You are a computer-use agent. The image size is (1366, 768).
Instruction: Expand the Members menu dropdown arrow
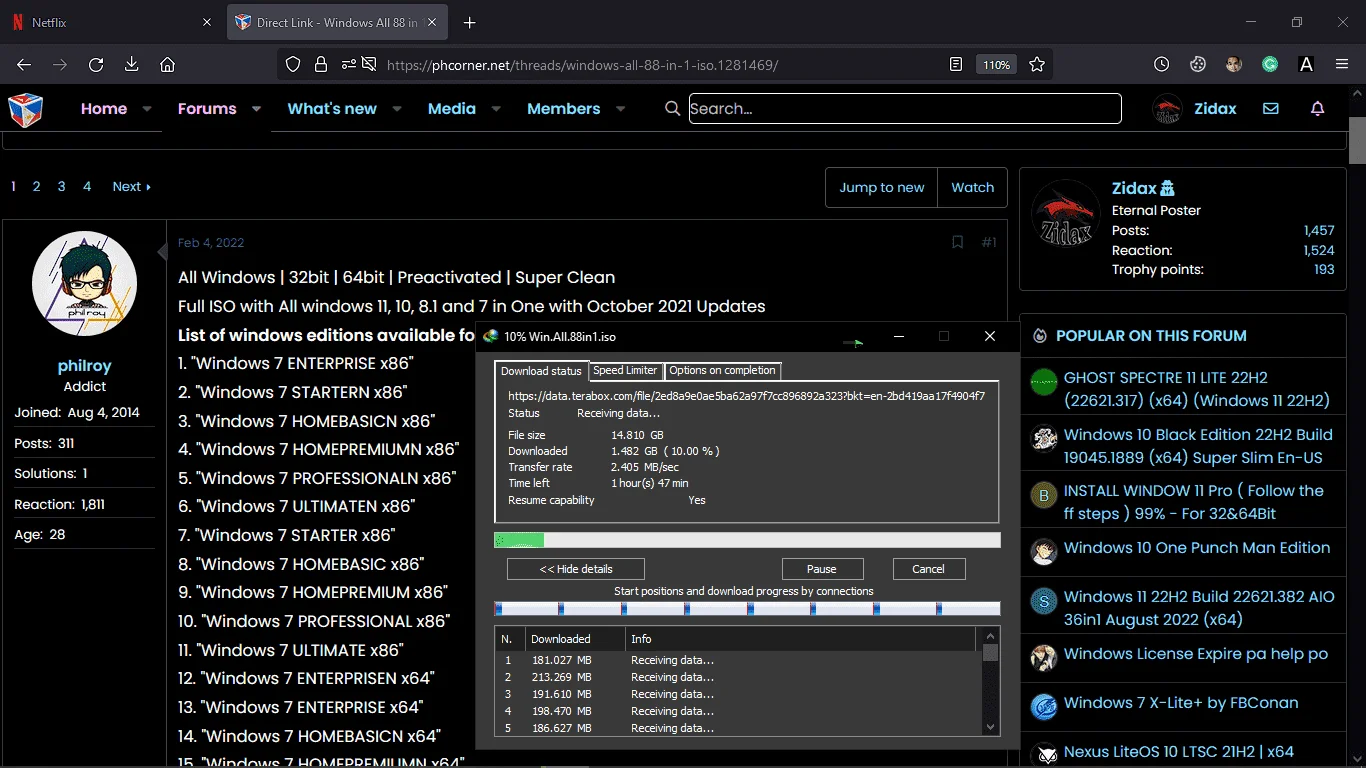pos(620,109)
